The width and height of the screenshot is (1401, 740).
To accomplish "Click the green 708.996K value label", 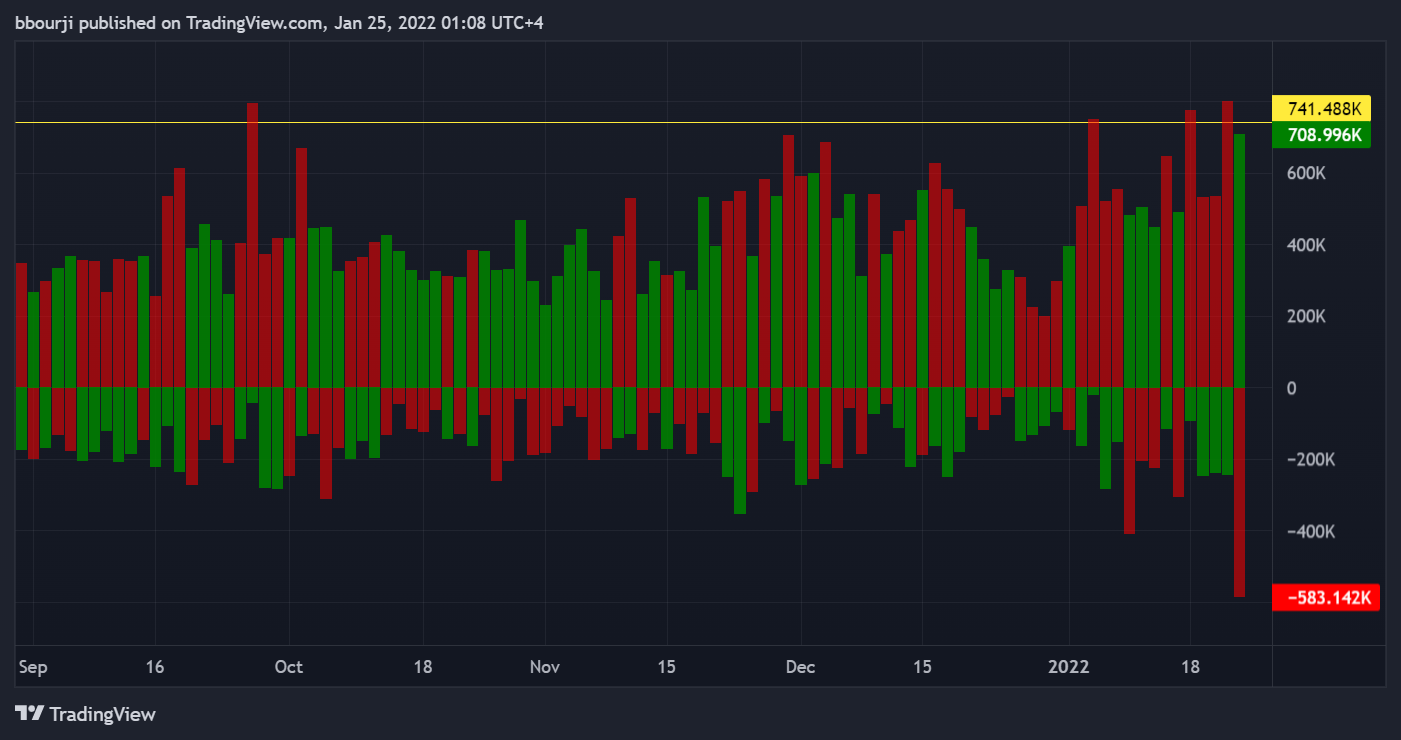I will (1320, 135).
